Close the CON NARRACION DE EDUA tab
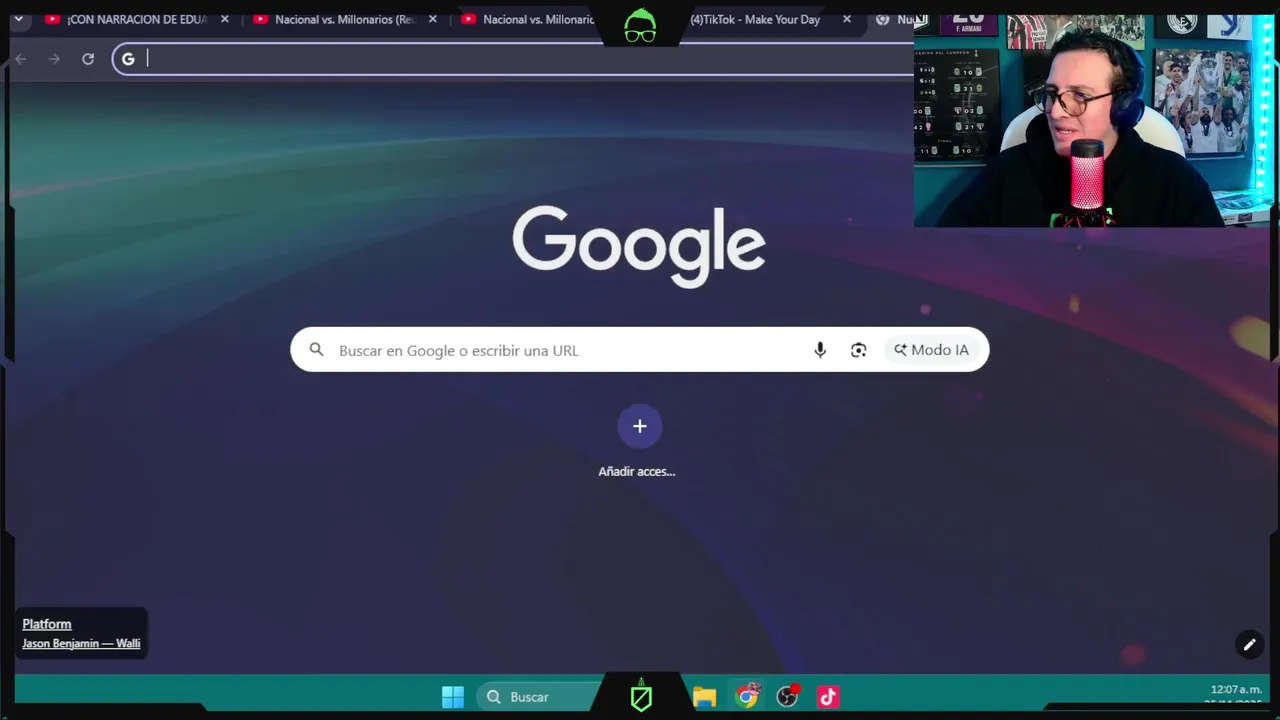 click(225, 19)
